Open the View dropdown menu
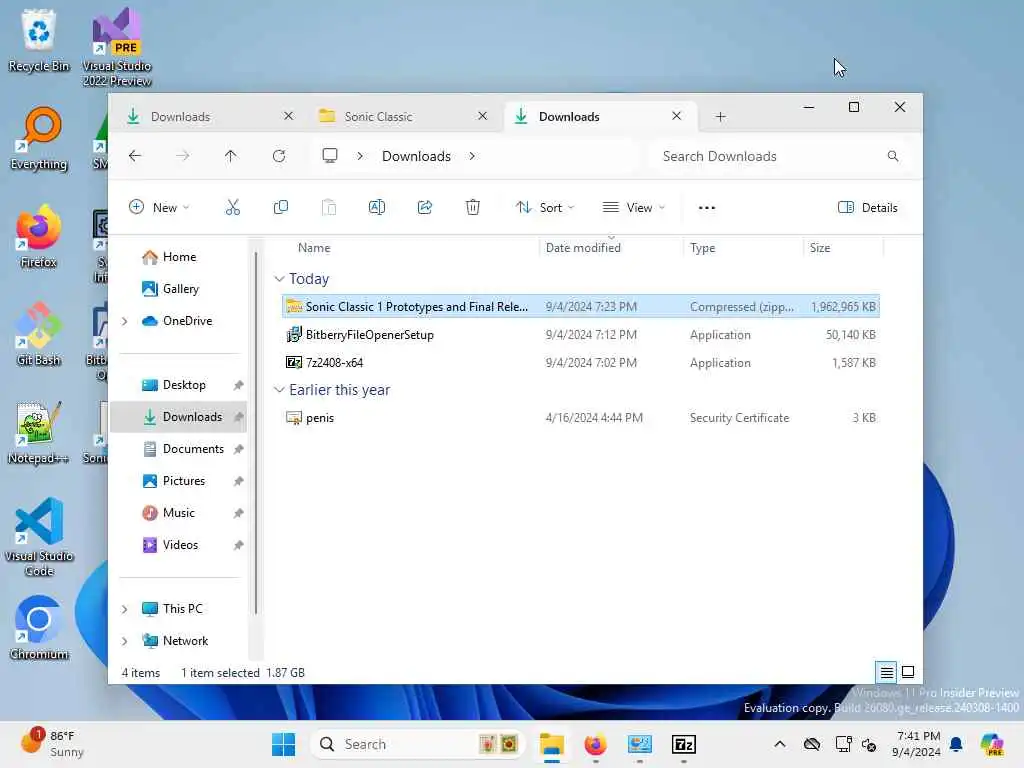The height and width of the screenshot is (768, 1024). (633, 208)
